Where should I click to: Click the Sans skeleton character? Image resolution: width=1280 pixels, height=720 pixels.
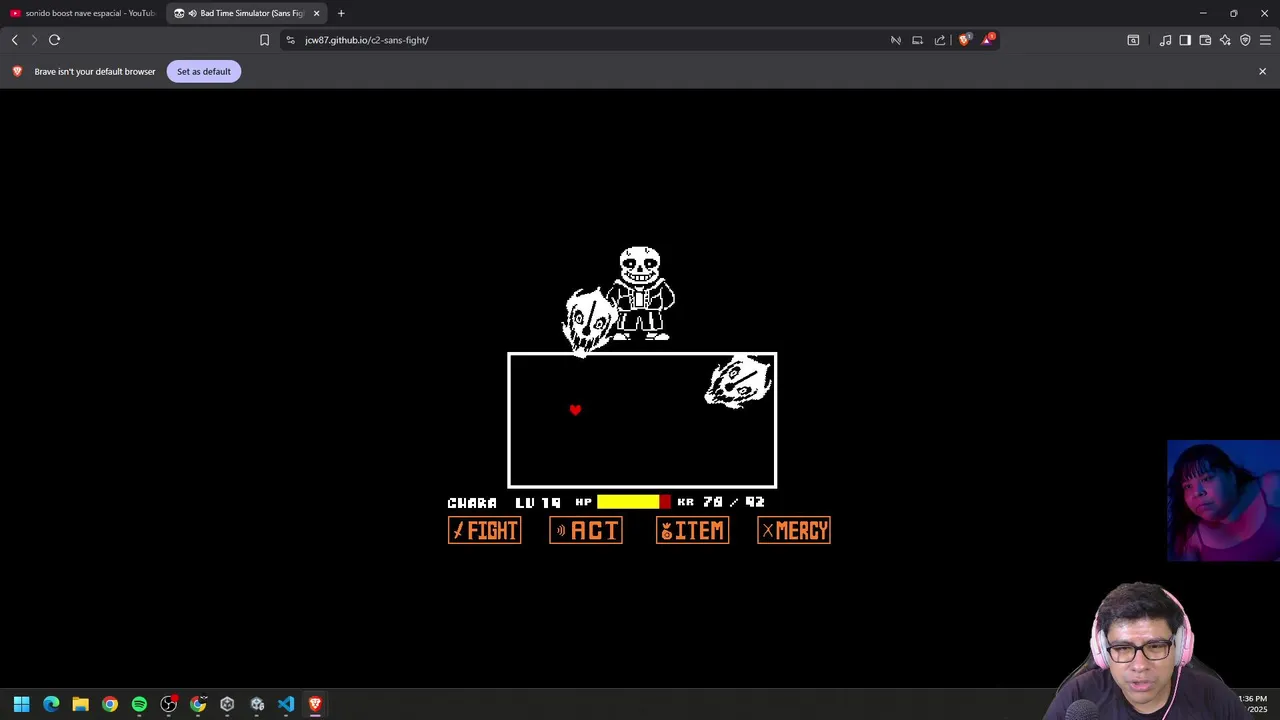pyautogui.click(x=641, y=294)
